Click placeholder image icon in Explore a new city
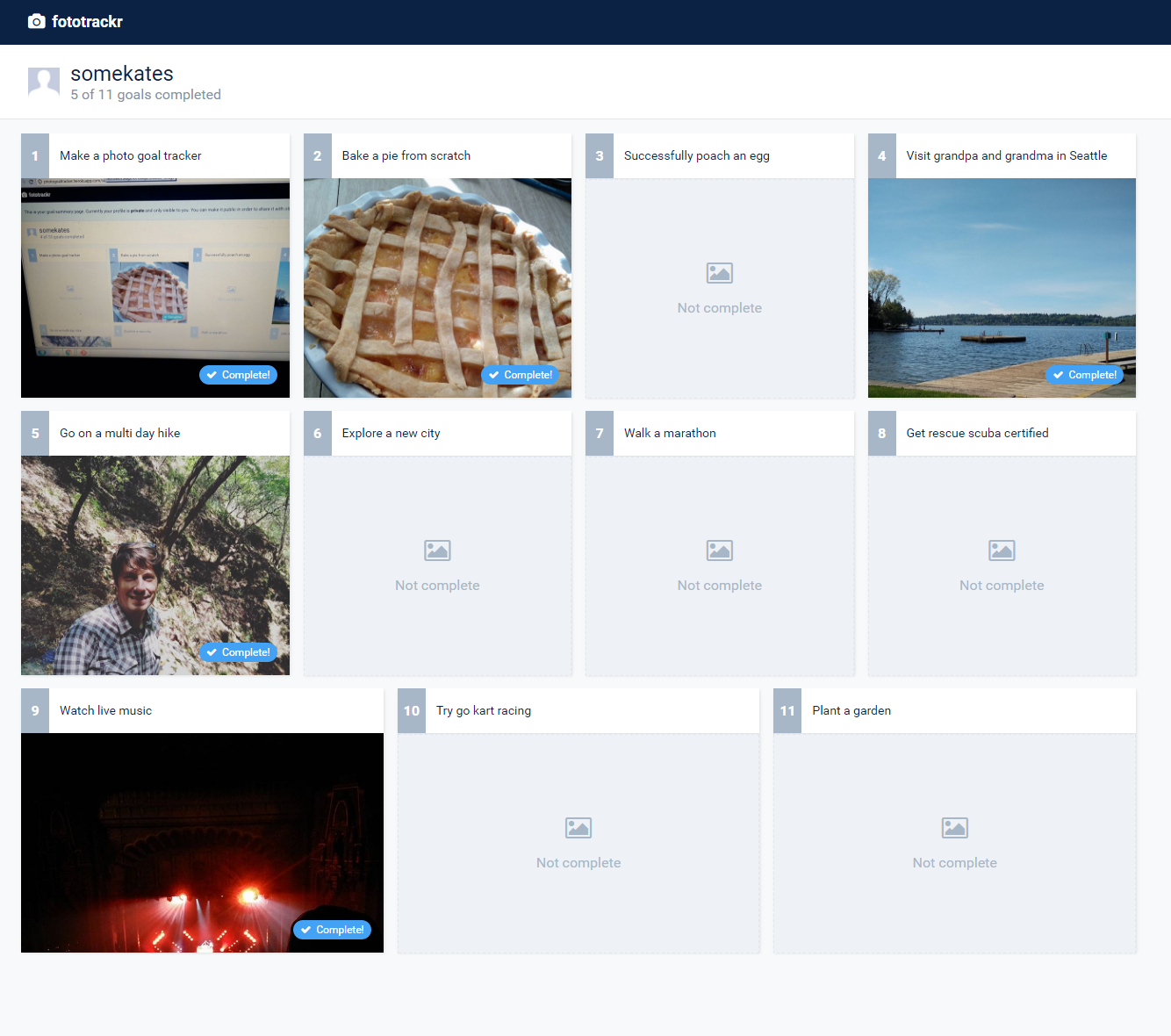 coord(437,550)
